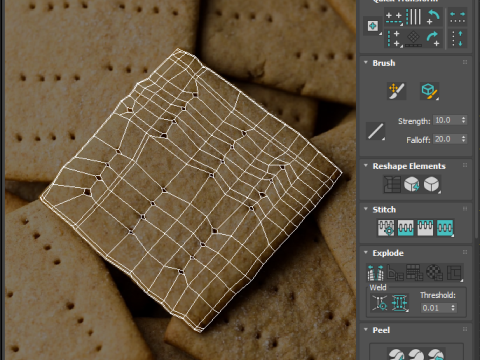Click the Straighten Selection icon
The height and width of the screenshot is (360, 480).
(393, 184)
